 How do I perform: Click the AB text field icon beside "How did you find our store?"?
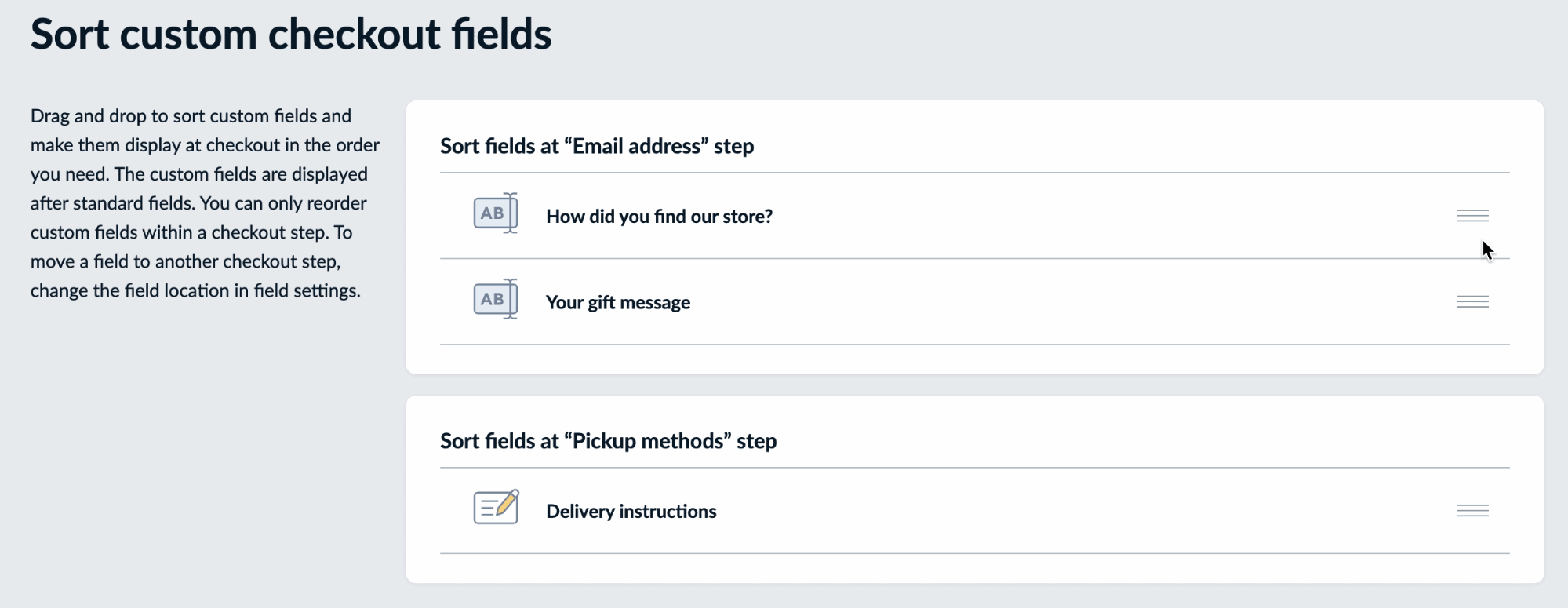pyautogui.click(x=495, y=213)
